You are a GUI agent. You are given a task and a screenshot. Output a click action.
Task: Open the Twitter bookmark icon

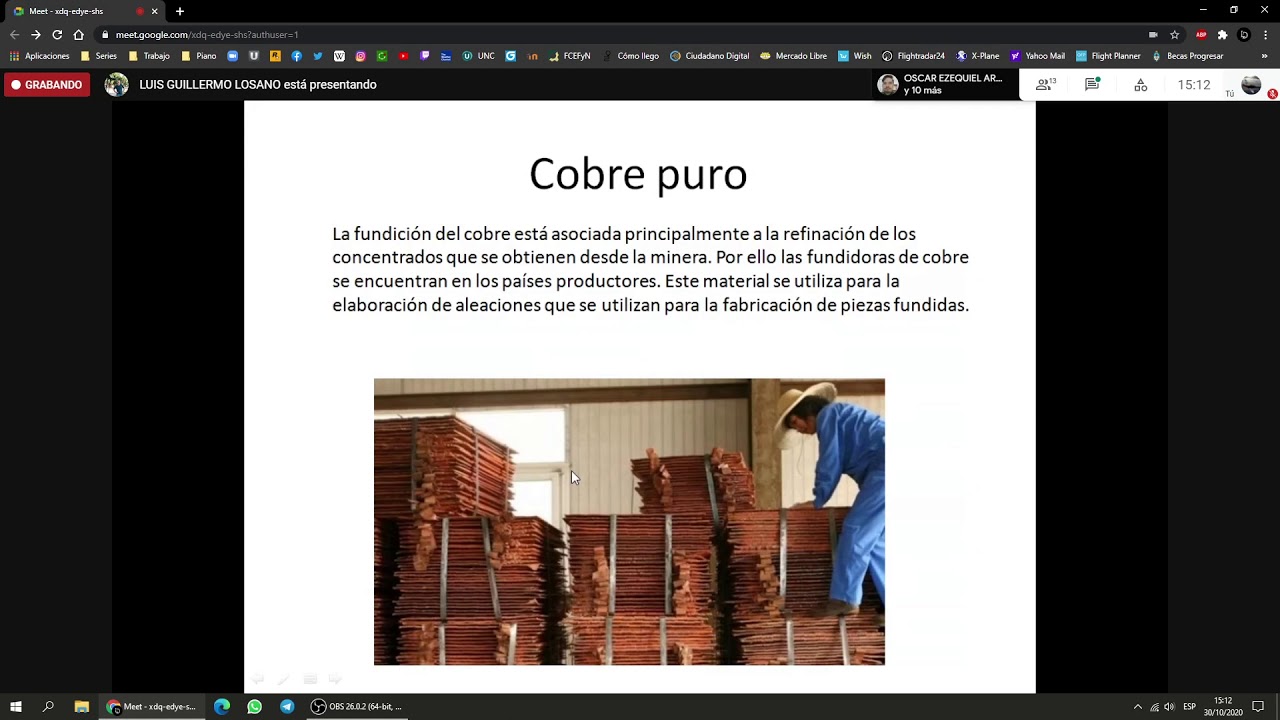(x=318, y=56)
